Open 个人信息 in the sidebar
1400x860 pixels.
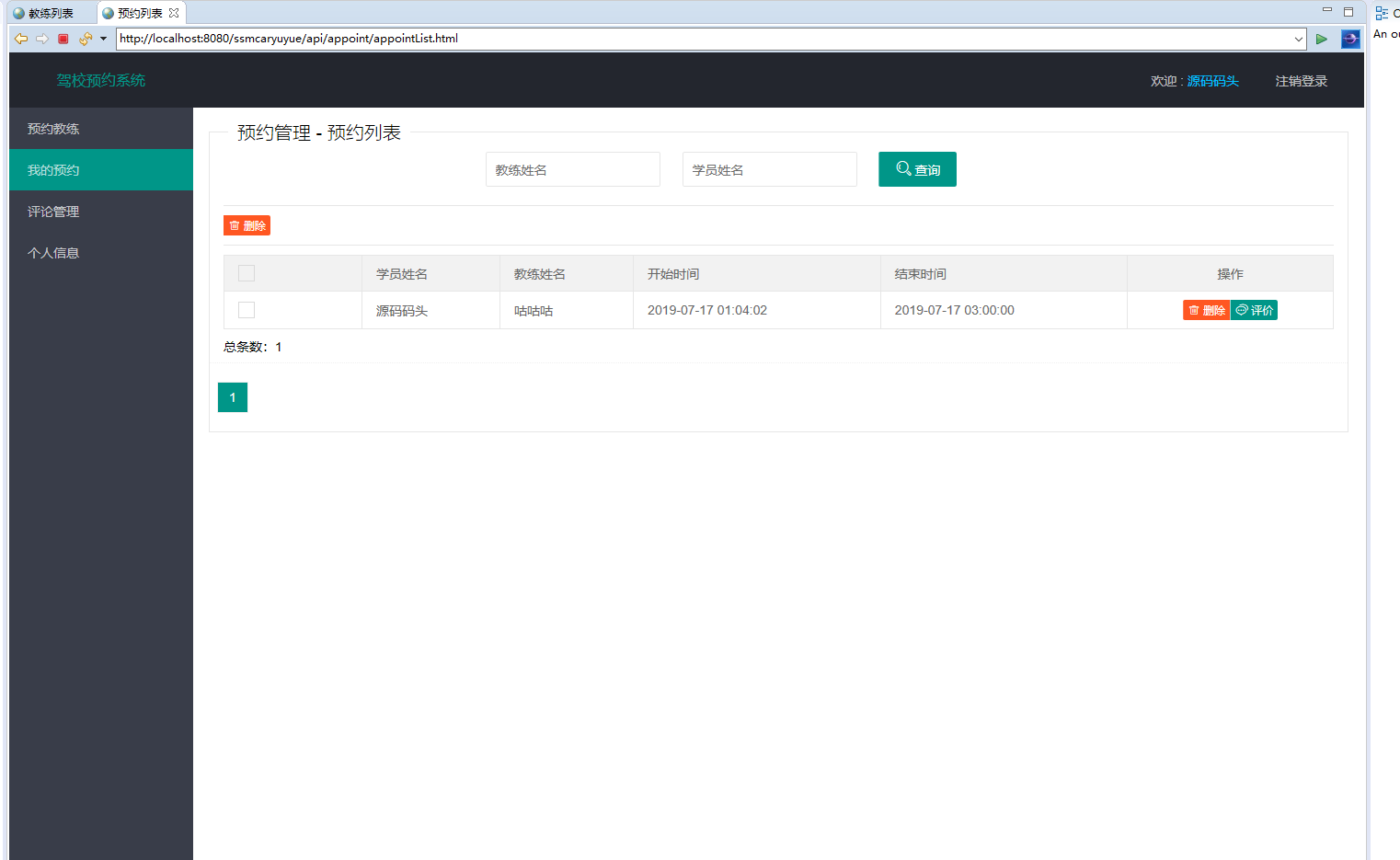click(x=101, y=253)
